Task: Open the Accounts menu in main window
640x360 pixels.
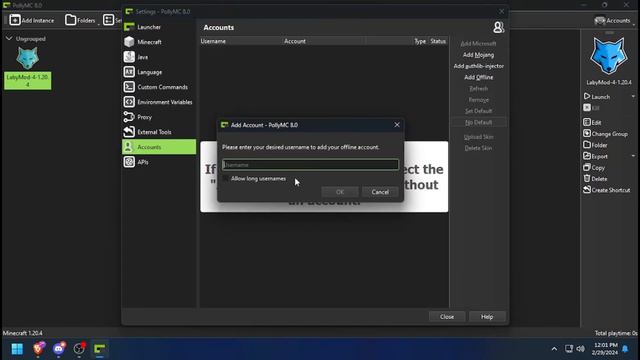Action: tap(613, 20)
